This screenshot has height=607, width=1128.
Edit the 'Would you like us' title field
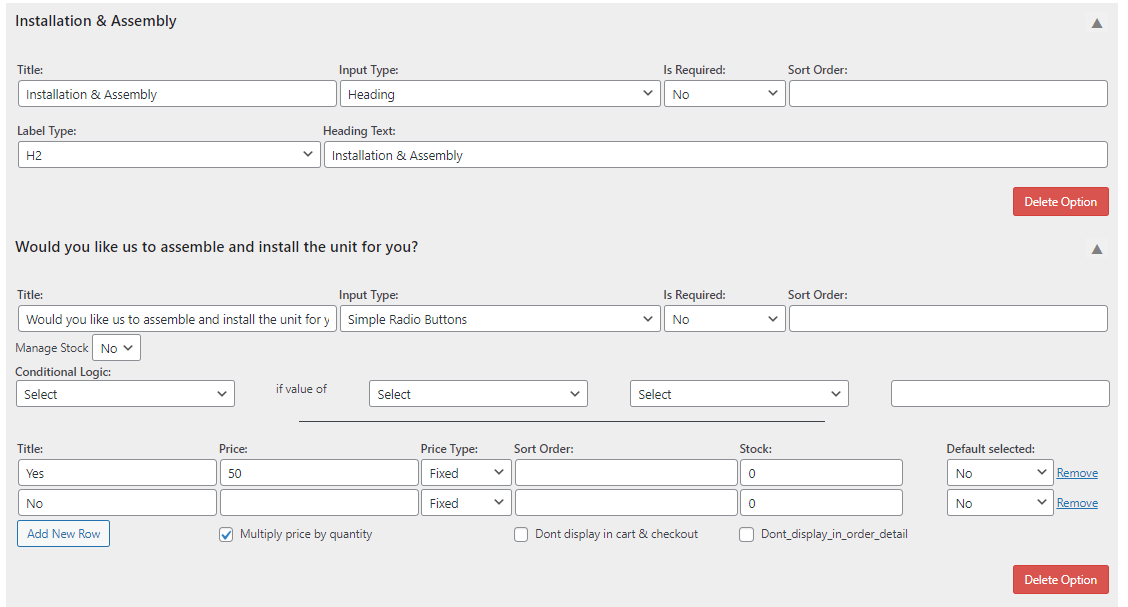pos(177,319)
